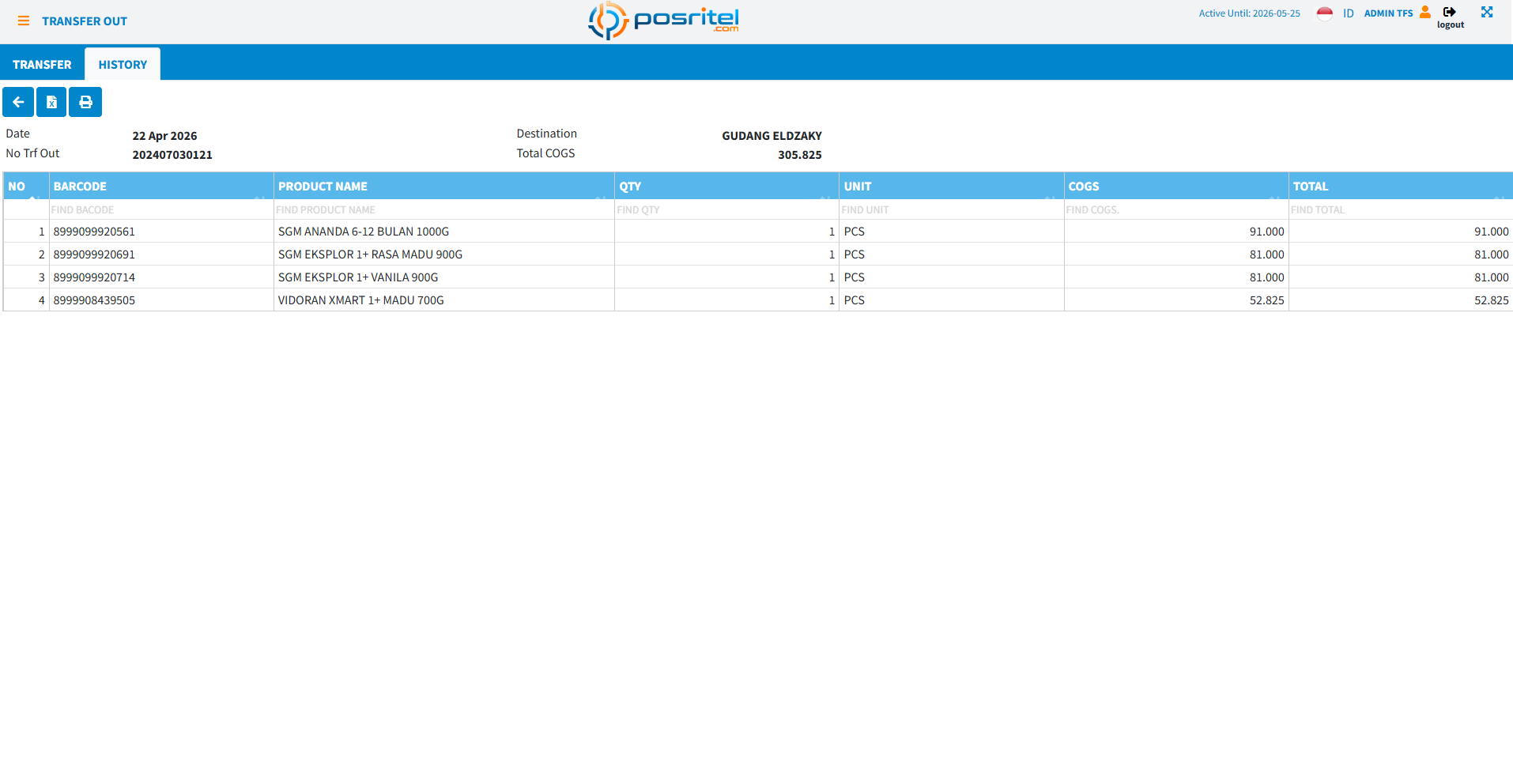Click the date value 22 Apr 2026
Image resolution: width=1513 pixels, height=784 pixels.
164,136
